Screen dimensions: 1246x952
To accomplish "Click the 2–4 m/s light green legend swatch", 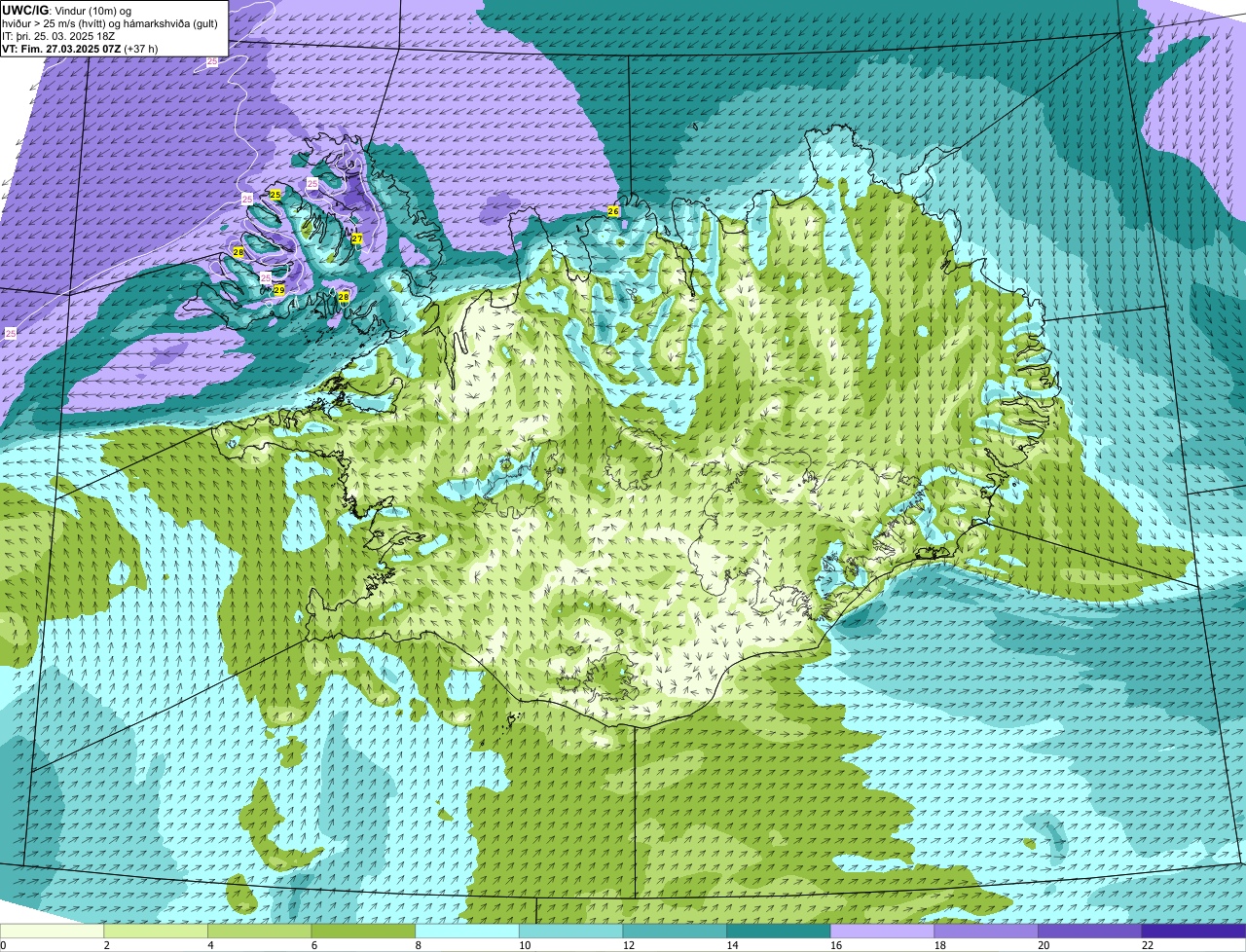I will coord(156,931).
